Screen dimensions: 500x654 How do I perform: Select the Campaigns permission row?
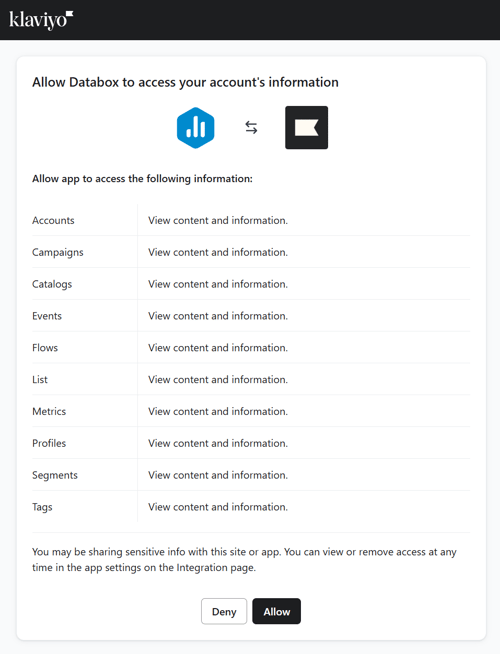[251, 252]
